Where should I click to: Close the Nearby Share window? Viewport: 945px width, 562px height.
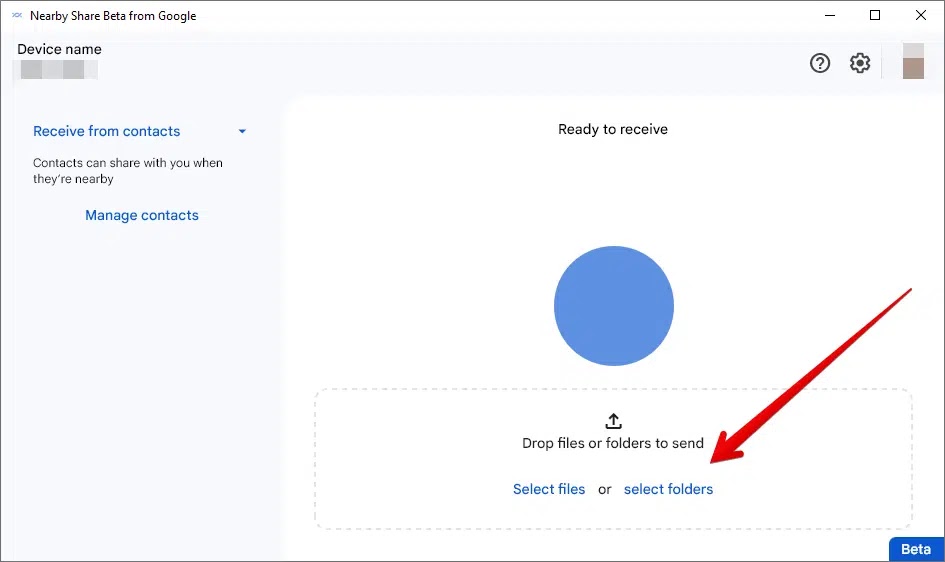pyautogui.click(x=921, y=16)
